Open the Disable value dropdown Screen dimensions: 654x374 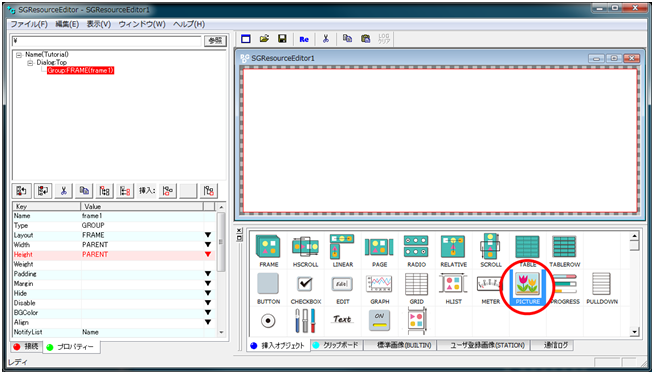208,303
